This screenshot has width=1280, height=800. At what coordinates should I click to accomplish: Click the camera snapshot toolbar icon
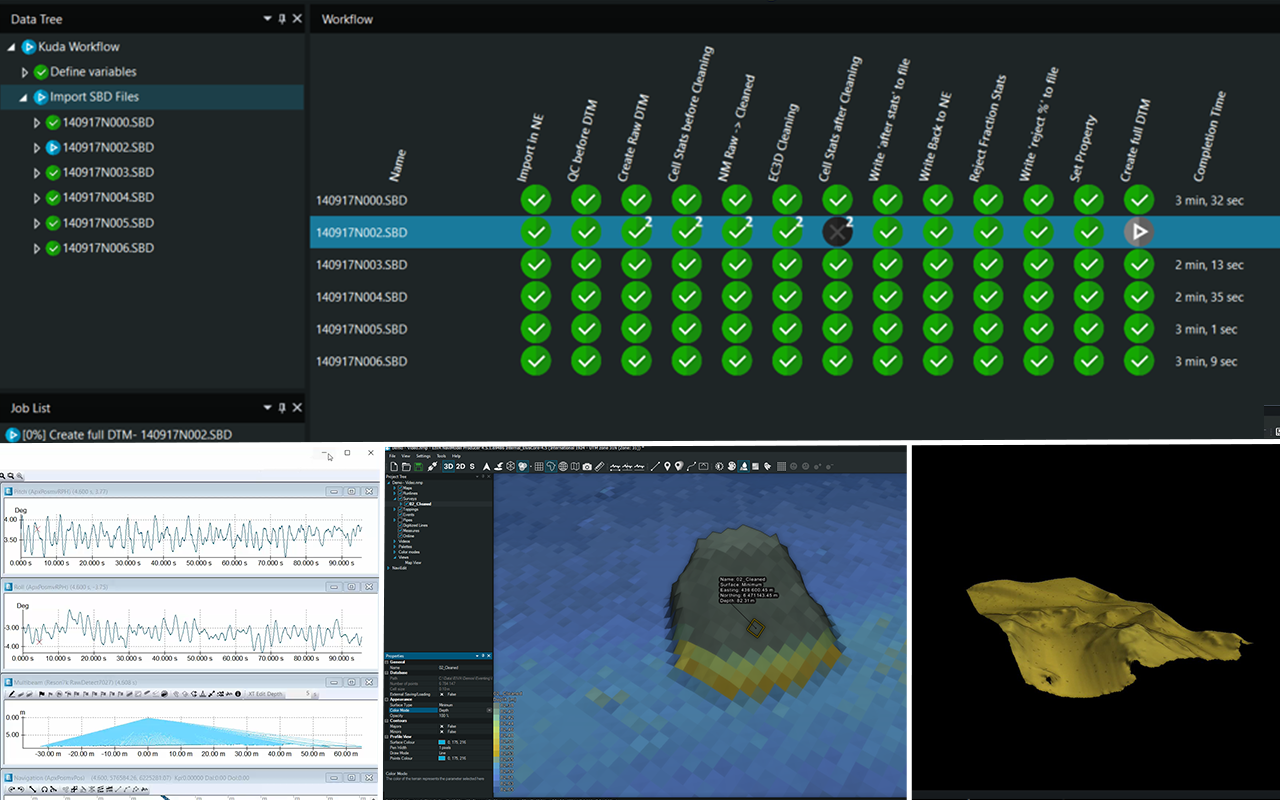pyautogui.click(x=587, y=467)
